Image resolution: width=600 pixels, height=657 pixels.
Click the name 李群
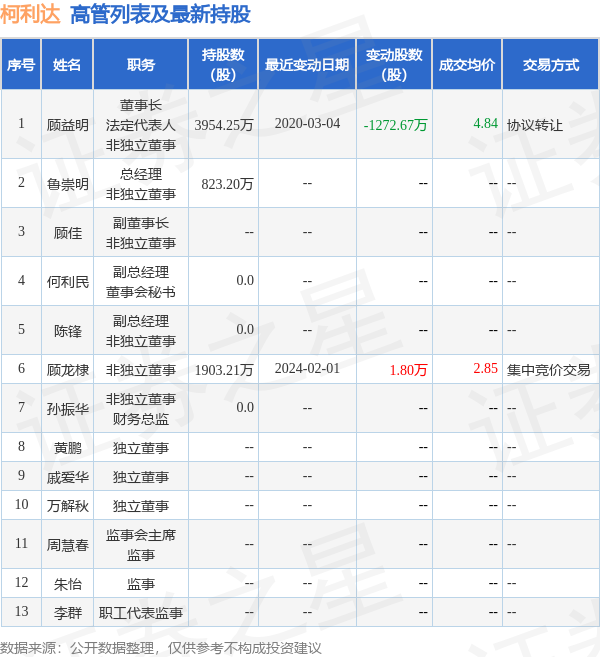pos(67,613)
